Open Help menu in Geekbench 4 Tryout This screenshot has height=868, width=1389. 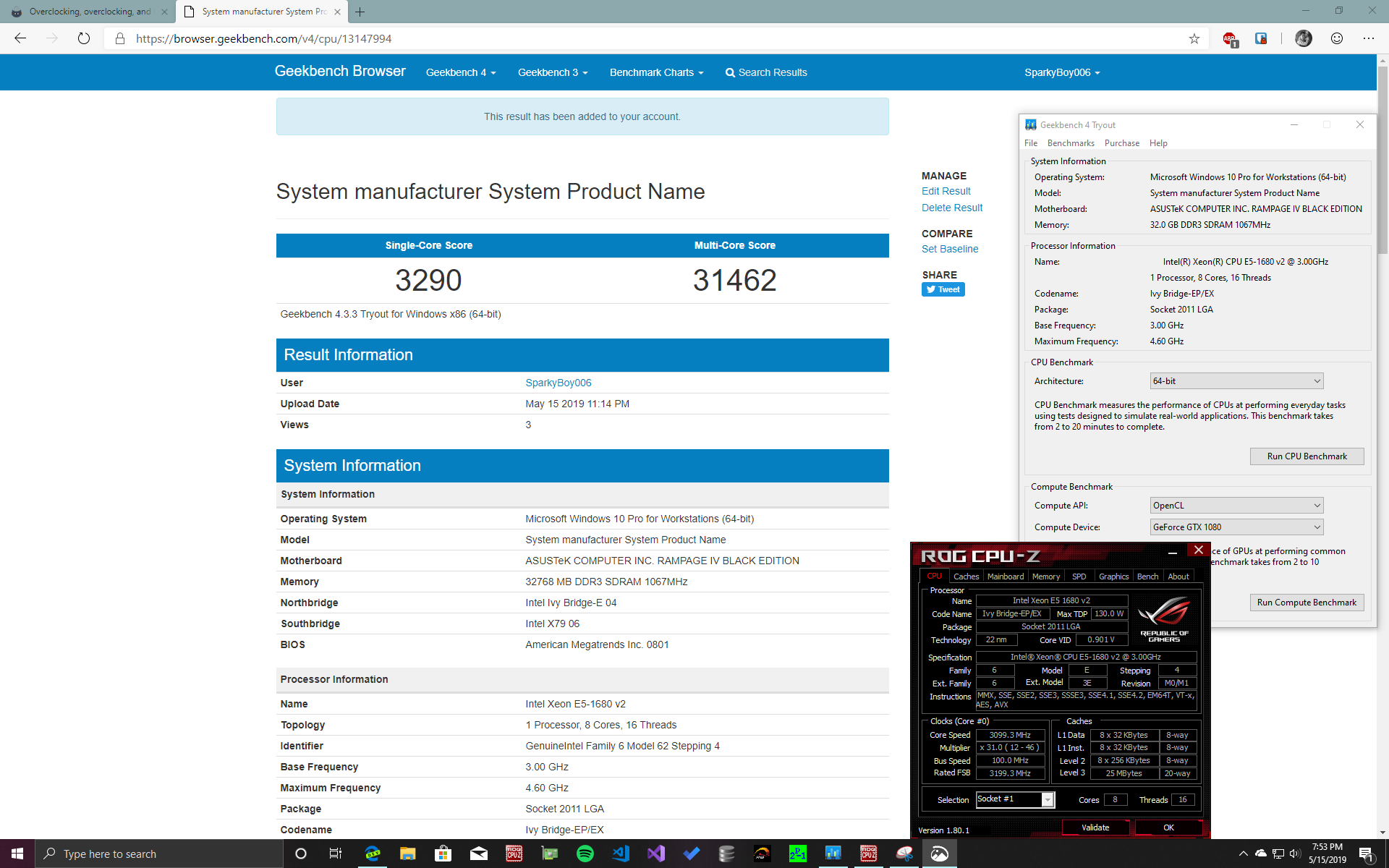[1158, 143]
